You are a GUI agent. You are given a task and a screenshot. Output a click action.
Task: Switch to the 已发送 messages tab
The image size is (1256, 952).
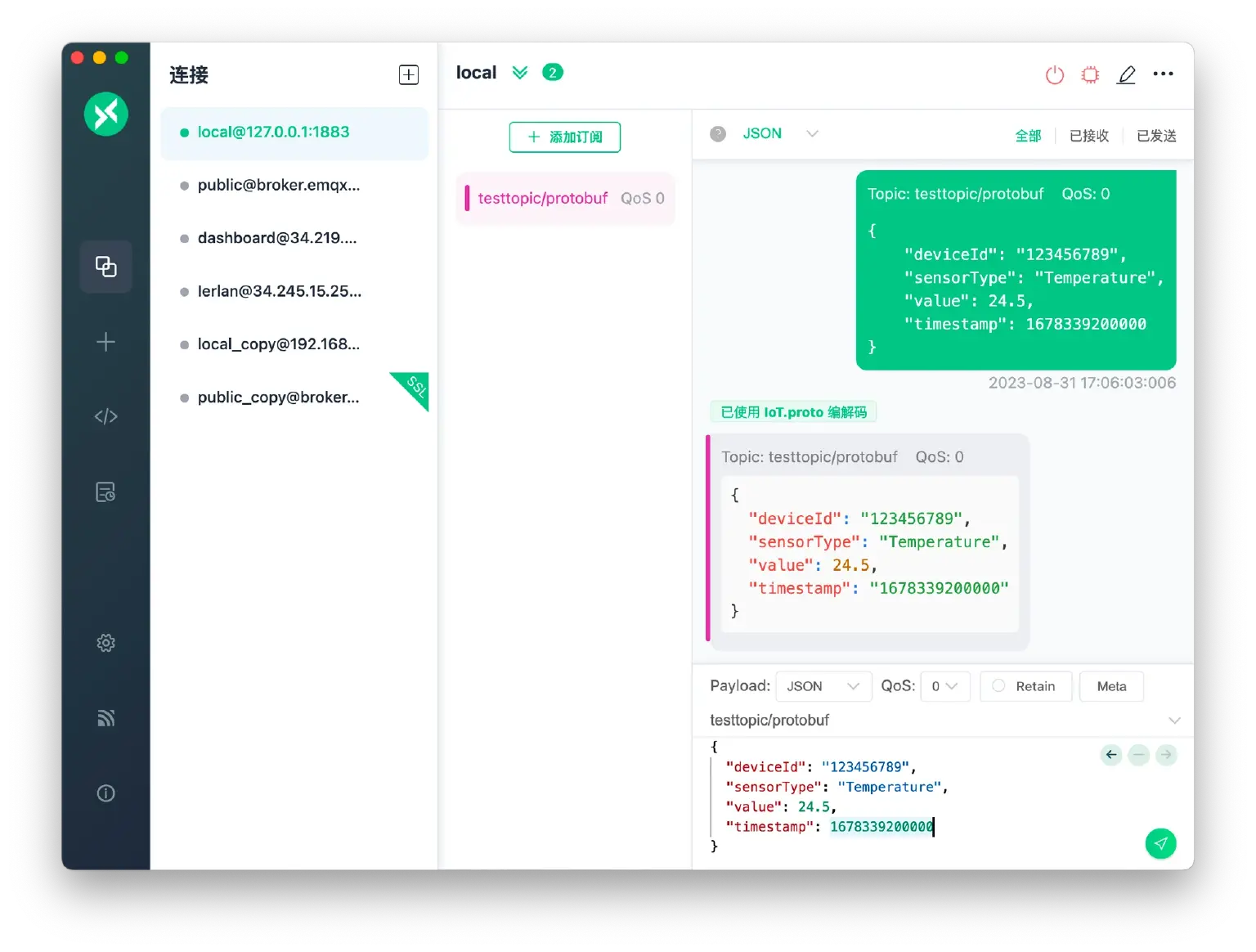coord(1155,136)
